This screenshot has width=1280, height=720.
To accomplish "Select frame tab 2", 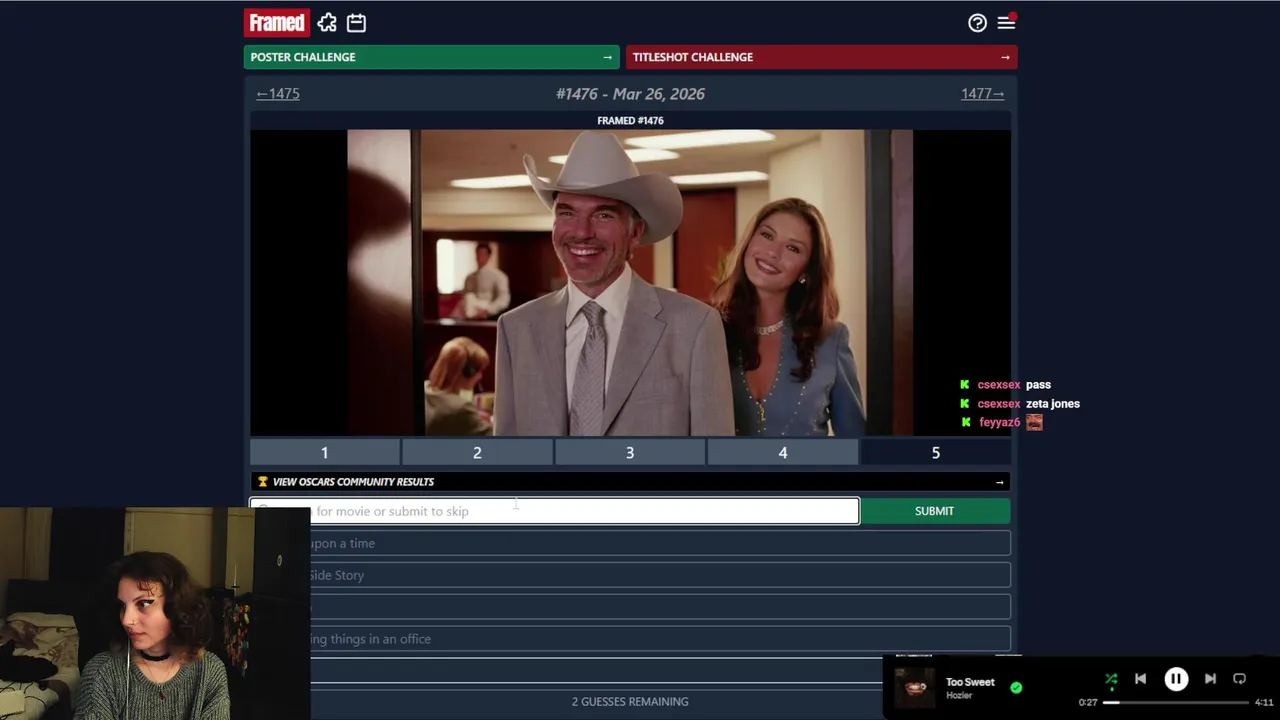I will point(477,453).
